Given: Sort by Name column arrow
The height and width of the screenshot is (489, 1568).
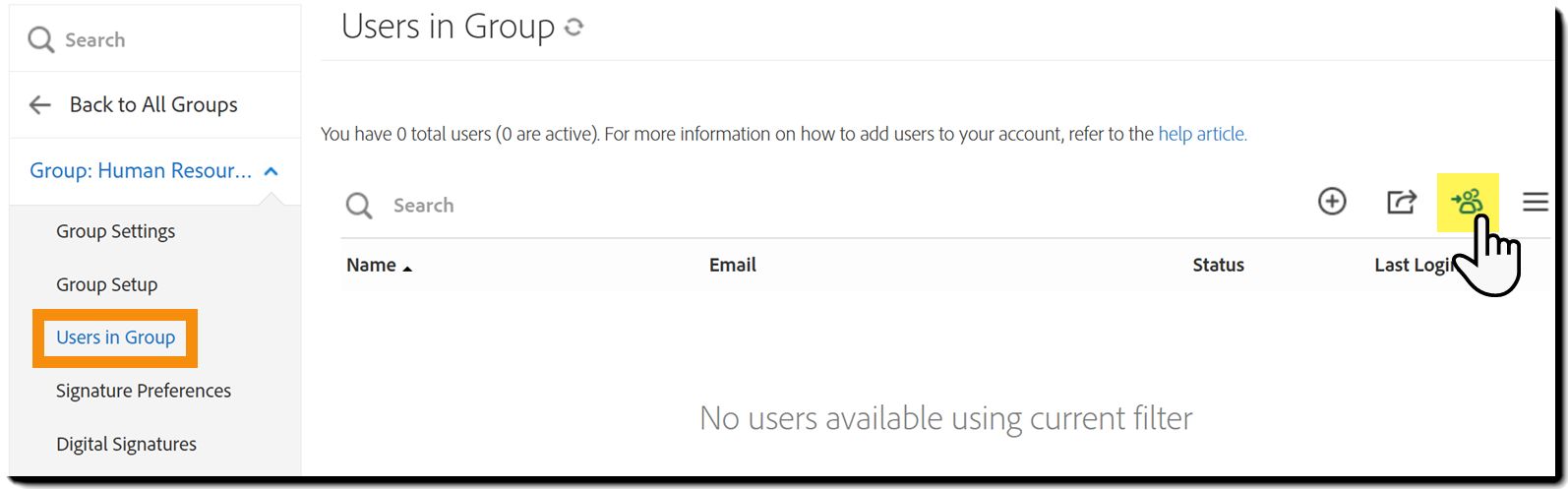Looking at the screenshot, I should (x=407, y=268).
